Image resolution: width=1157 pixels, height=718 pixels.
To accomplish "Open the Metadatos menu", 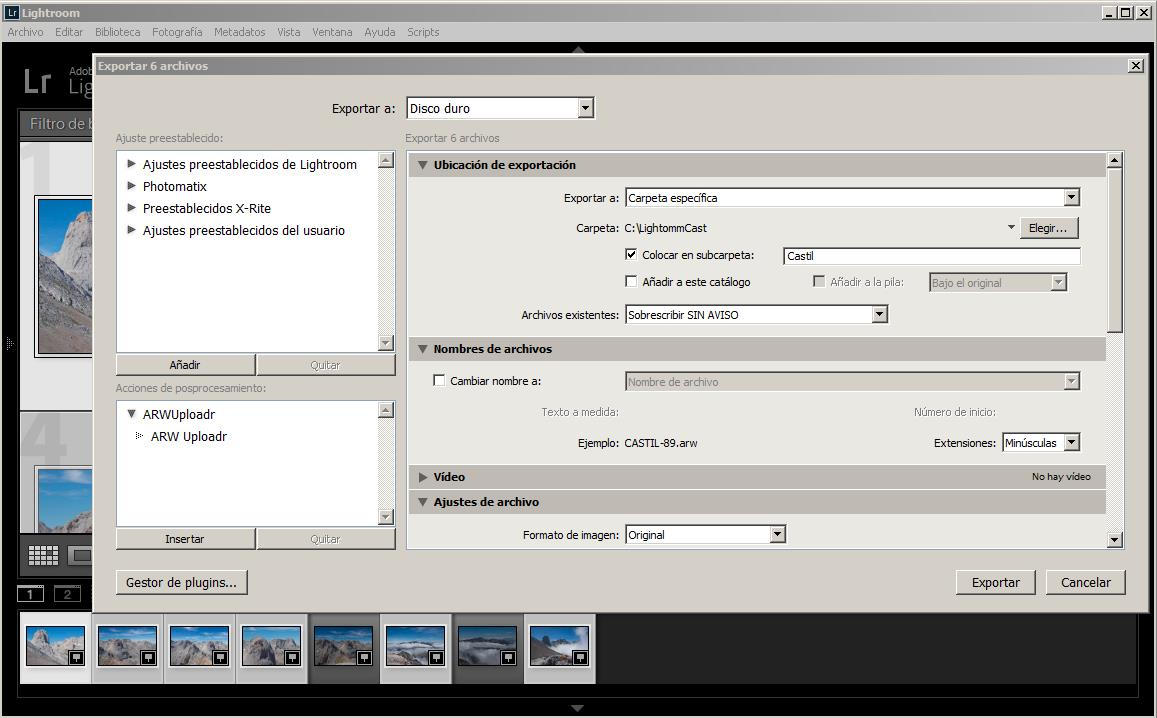I will pyautogui.click(x=239, y=32).
